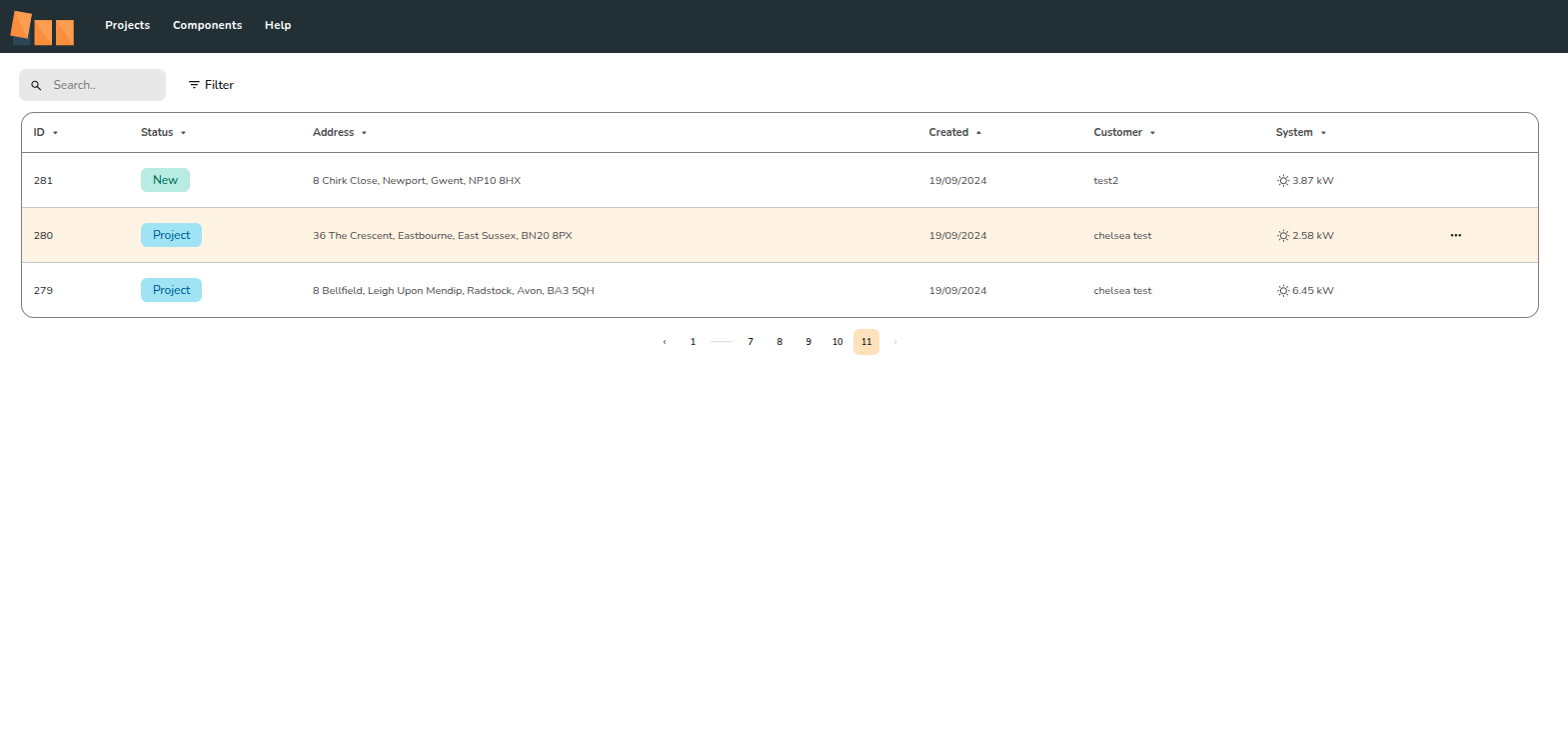Open the Projects menu

(x=127, y=26)
